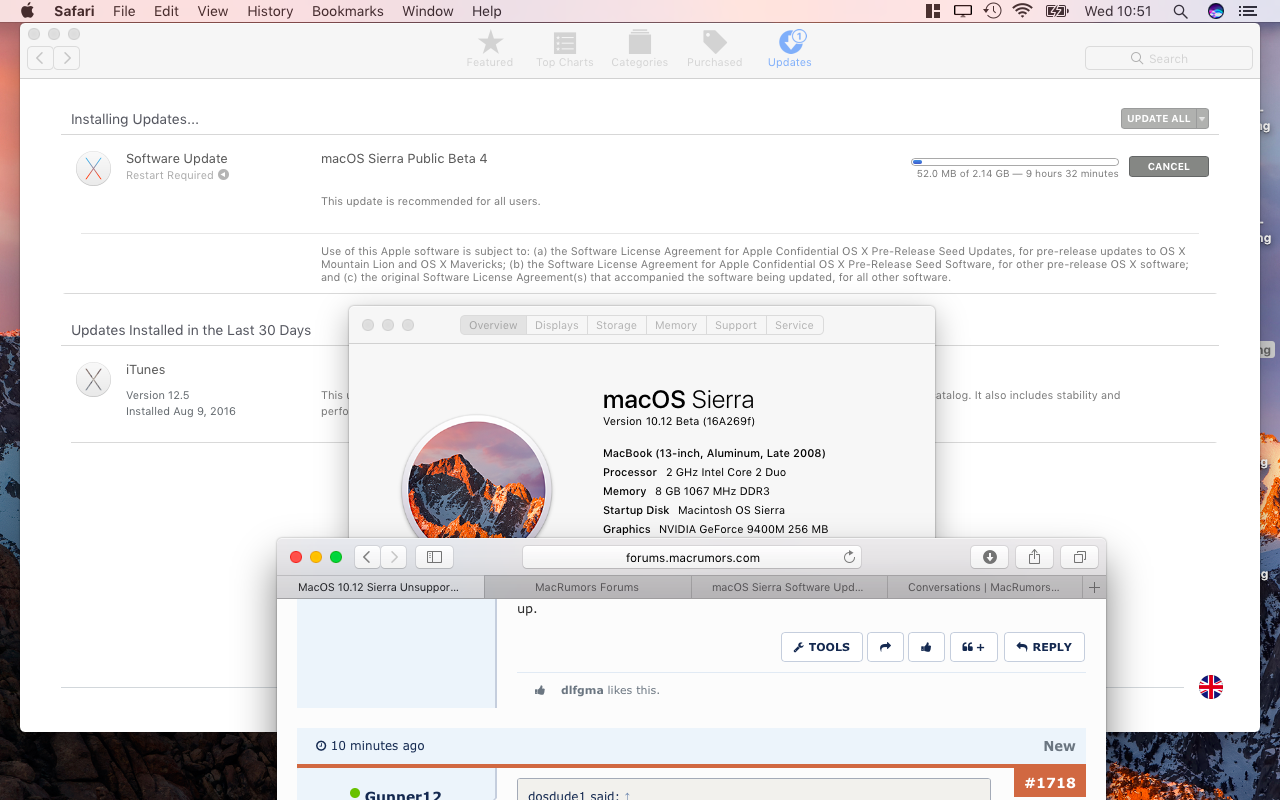Screen dimensions: 1280x800
Task: Select the Support tab in About This Mac
Action: click(736, 325)
